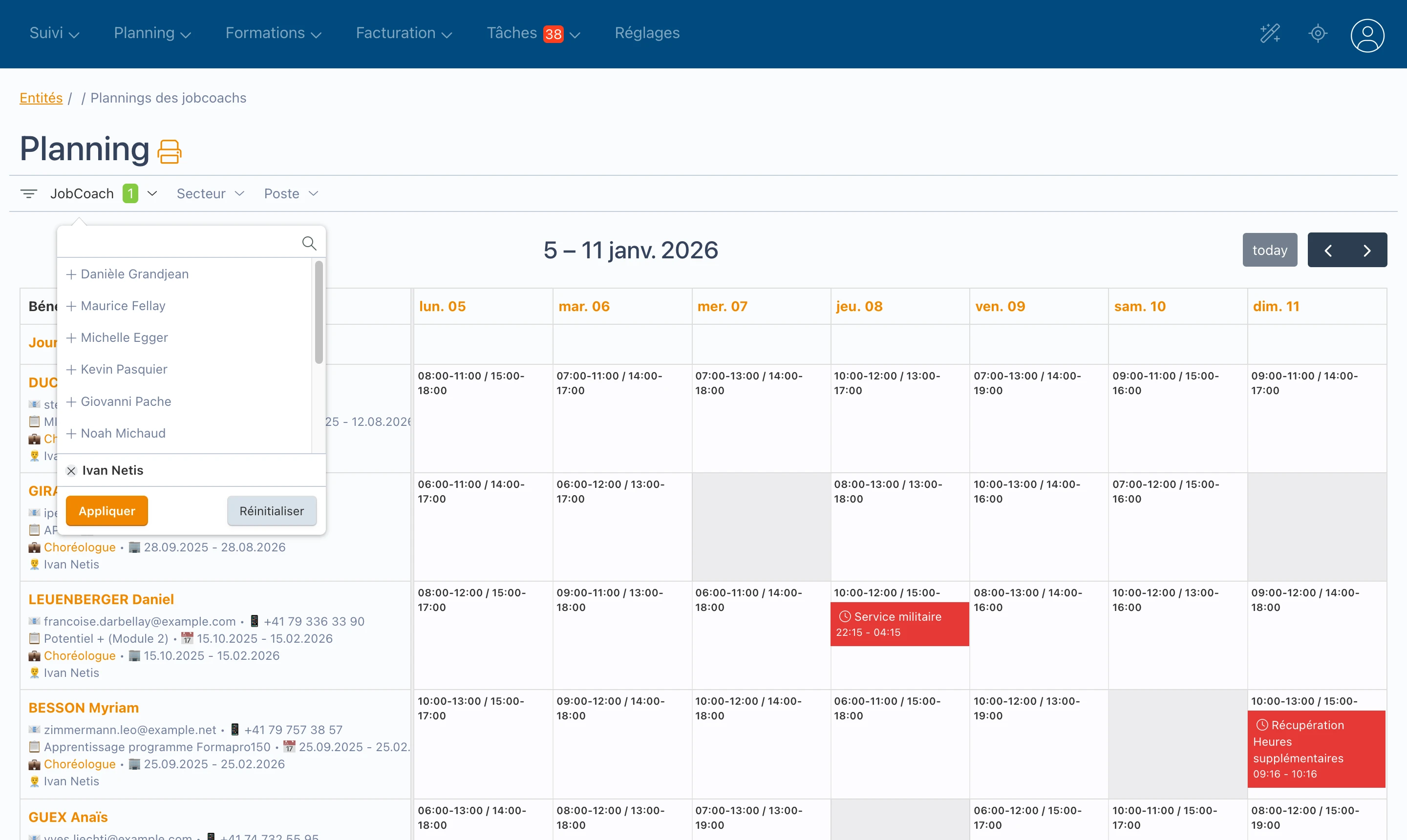
Task: Click the next week arrow
Action: click(x=1367, y=250)
